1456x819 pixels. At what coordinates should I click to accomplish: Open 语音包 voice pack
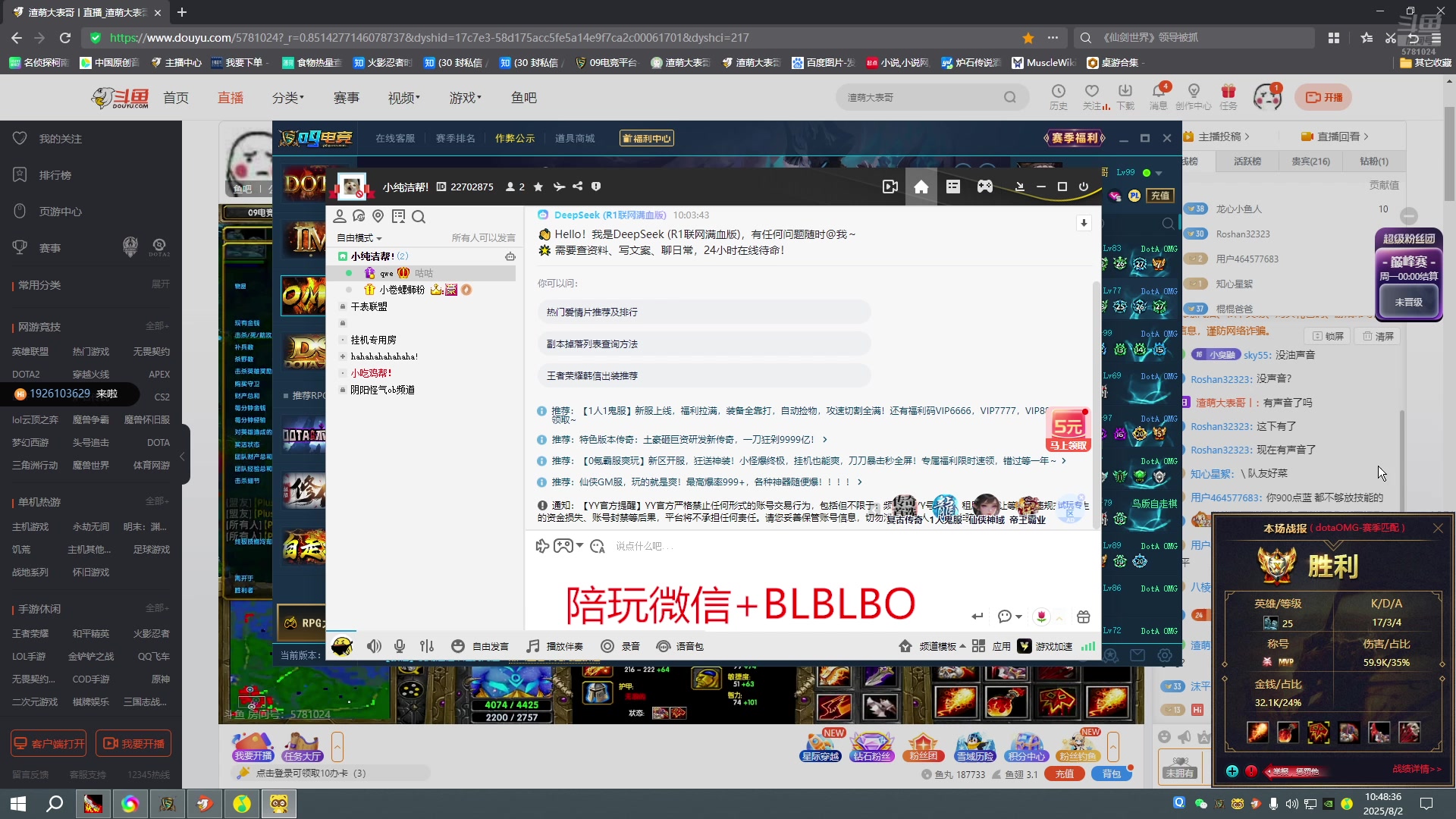tap(680, 646)
